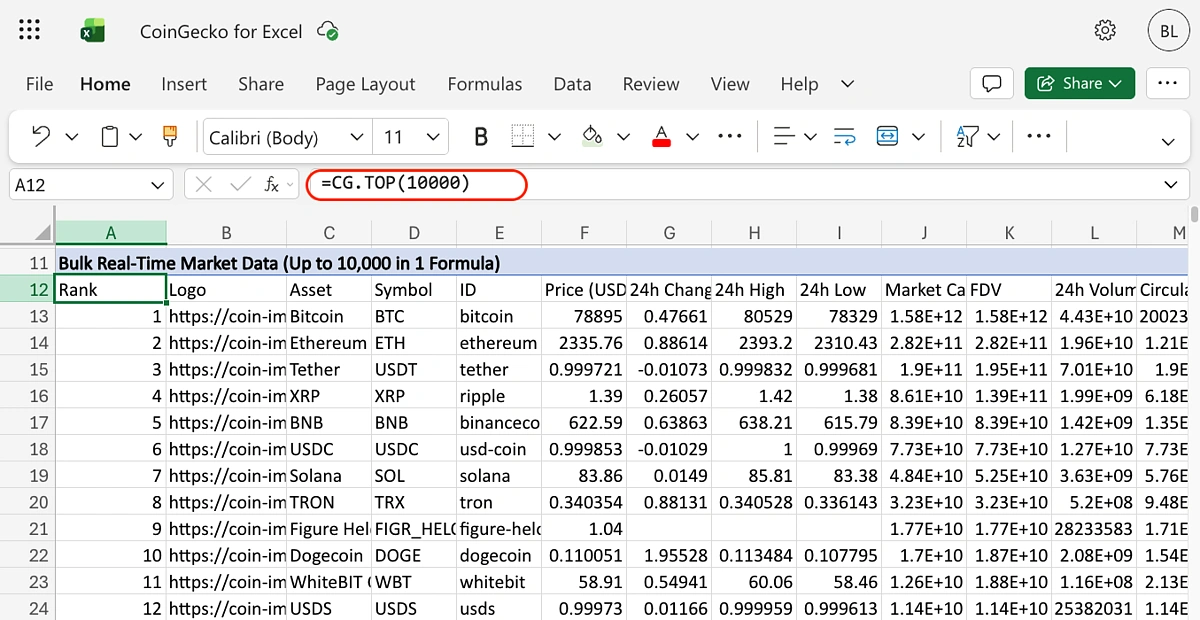The width and height of the screenshot is (1200, 620).
Task: Expand the Undo history dropdown
Action: [72, 137]
